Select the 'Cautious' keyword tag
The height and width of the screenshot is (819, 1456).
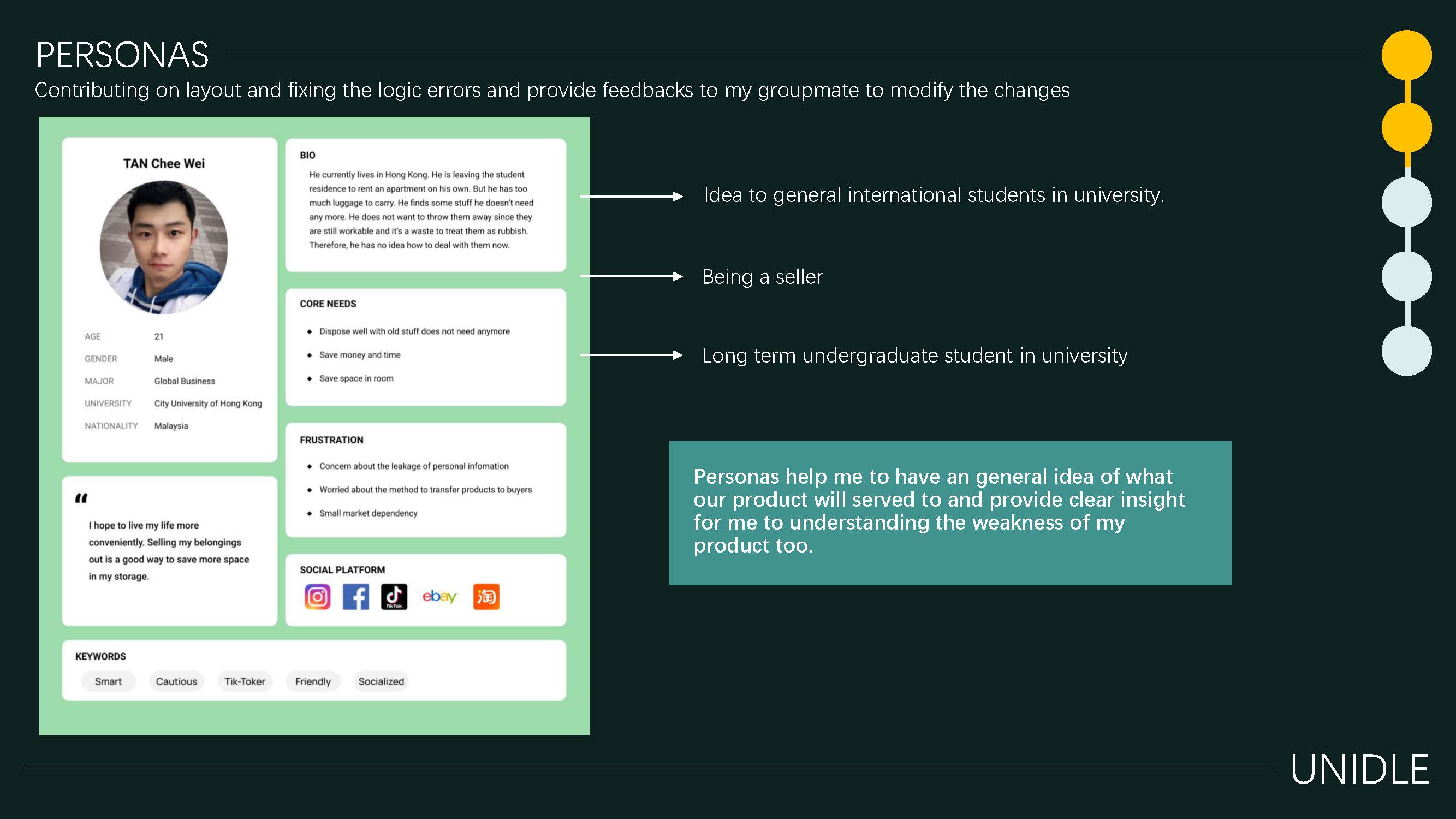(176, 681)
